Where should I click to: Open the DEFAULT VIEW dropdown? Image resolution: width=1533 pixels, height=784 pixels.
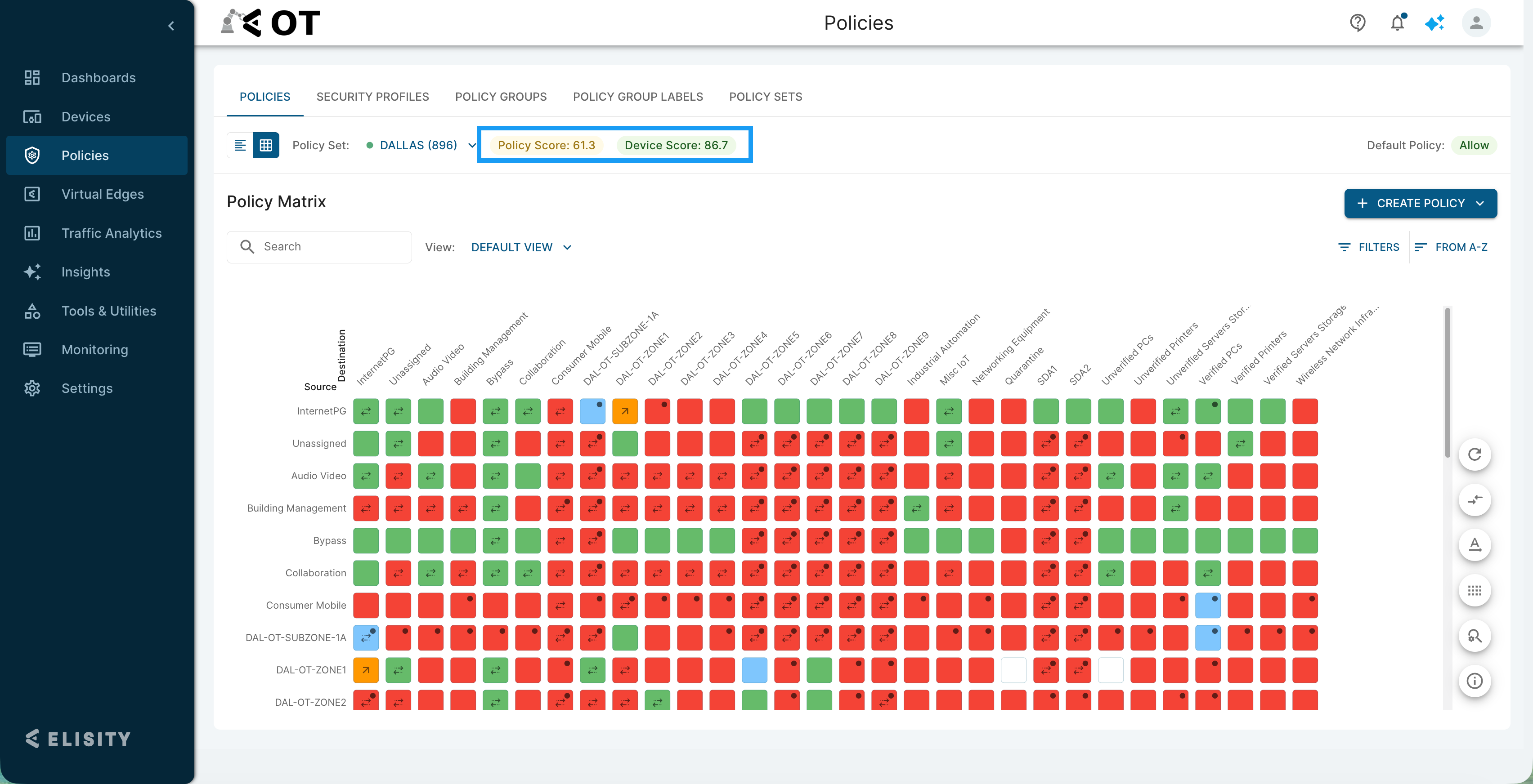coord(521,247)
